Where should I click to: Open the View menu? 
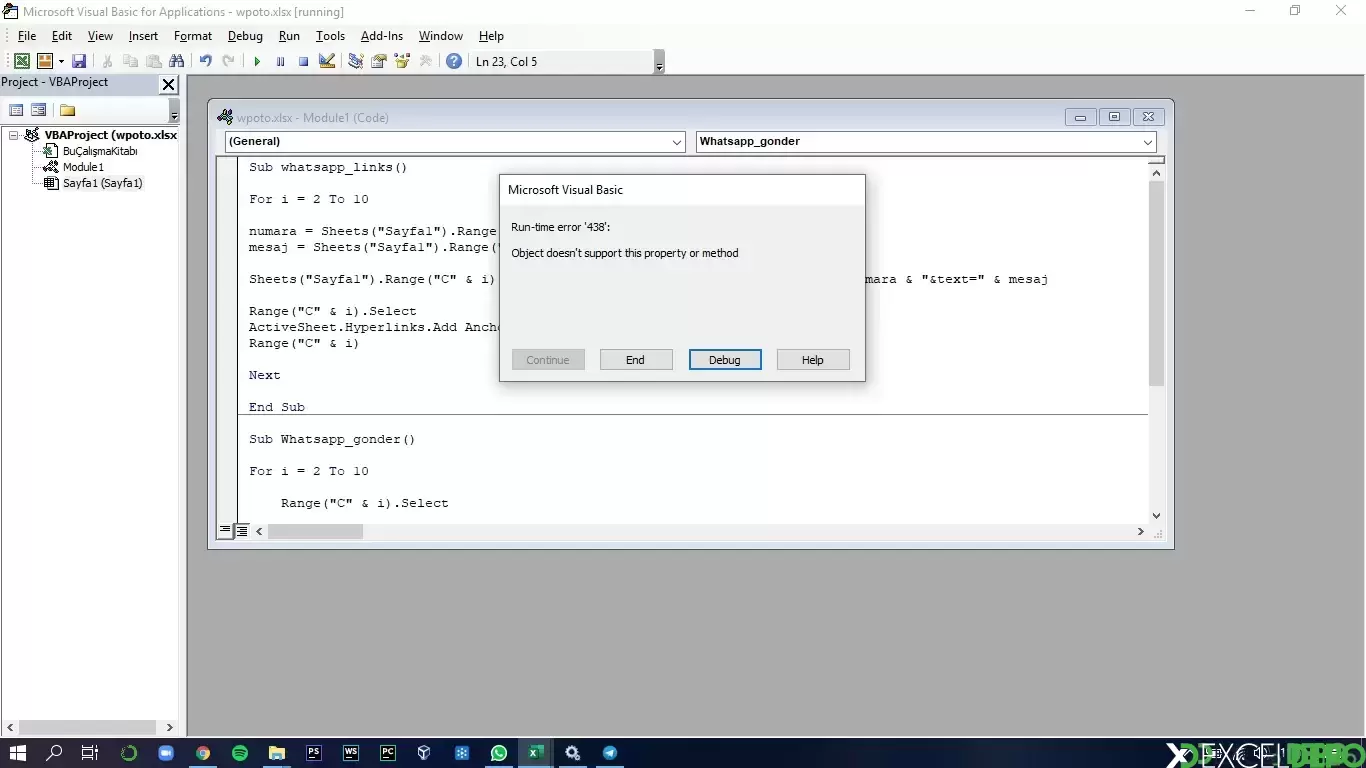100,36
